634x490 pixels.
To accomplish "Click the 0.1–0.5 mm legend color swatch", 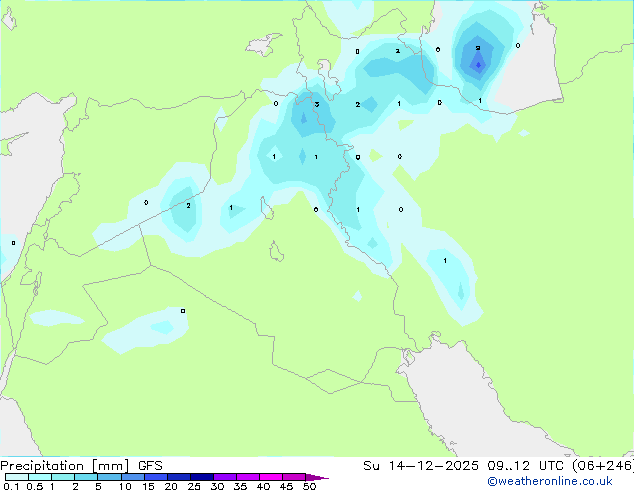I will coord(17,477).
